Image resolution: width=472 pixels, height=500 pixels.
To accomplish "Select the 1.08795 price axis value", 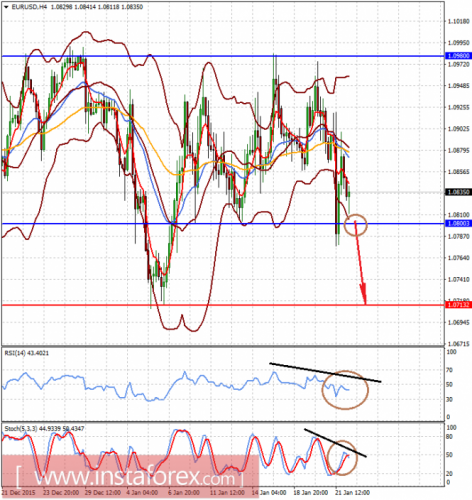I will point(459,150).
